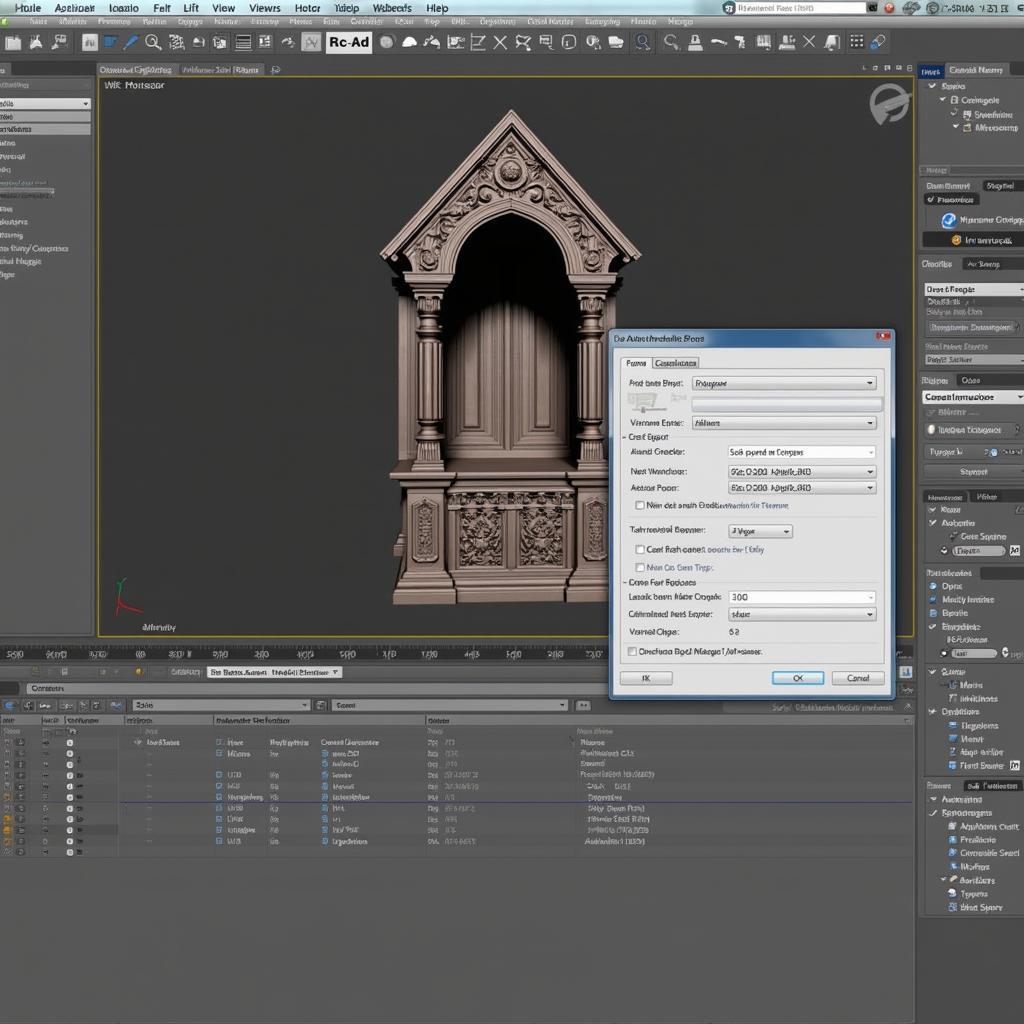Toggle the 'Aohotio' checkmark in right panel

point(933,523)
